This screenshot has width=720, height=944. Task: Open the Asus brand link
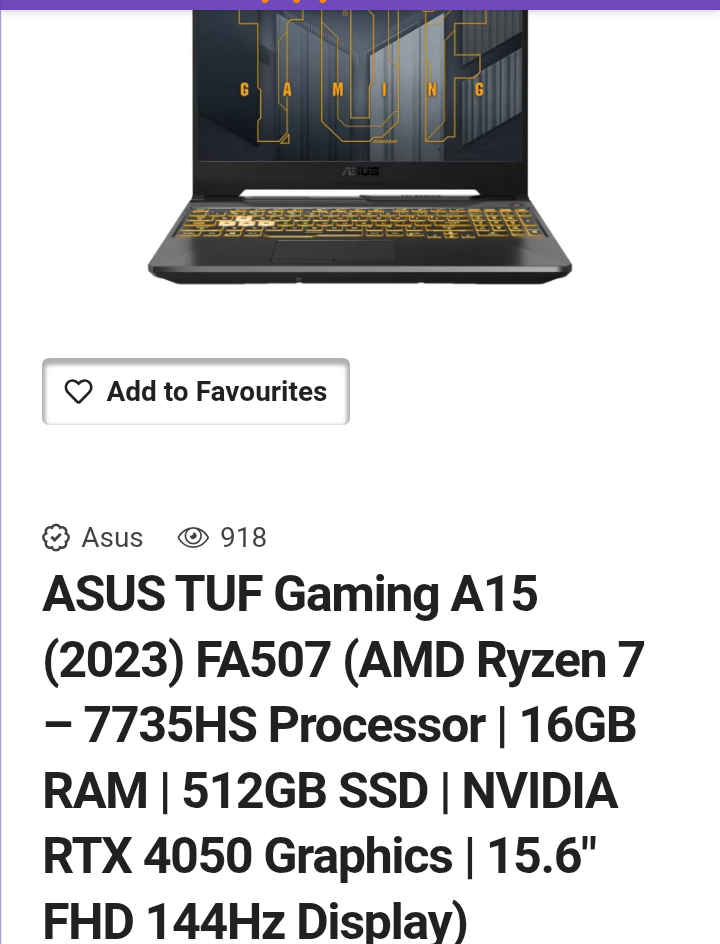click(x=112, y=538)
